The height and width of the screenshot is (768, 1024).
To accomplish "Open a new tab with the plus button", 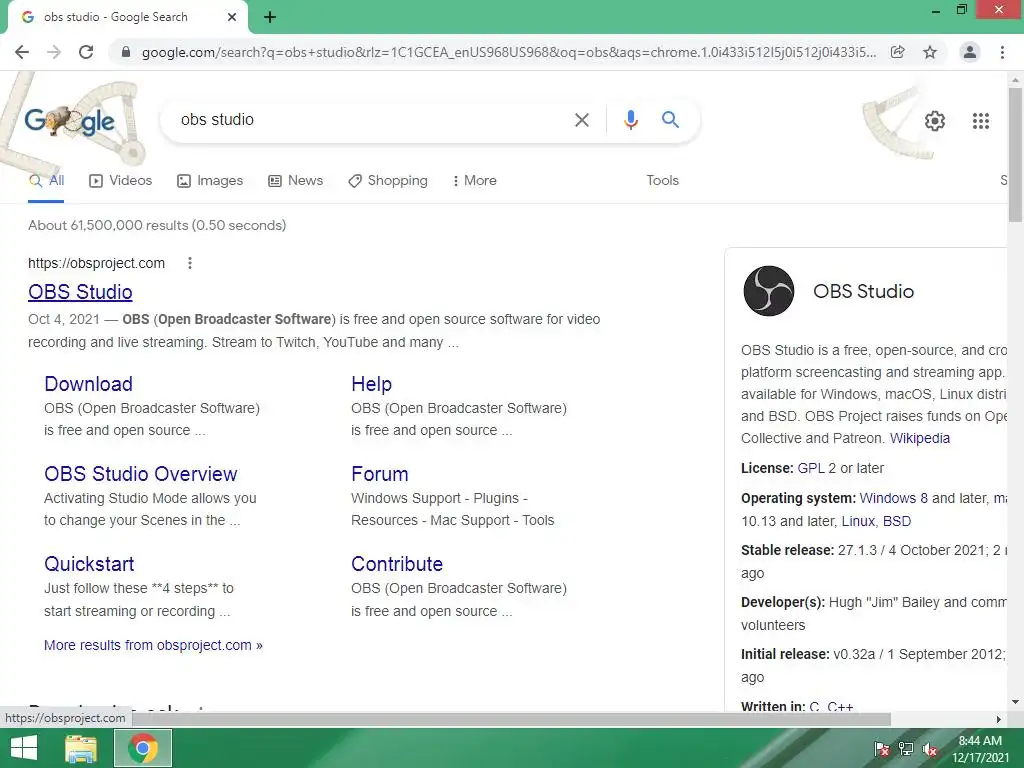I will [x=270, y=17].
